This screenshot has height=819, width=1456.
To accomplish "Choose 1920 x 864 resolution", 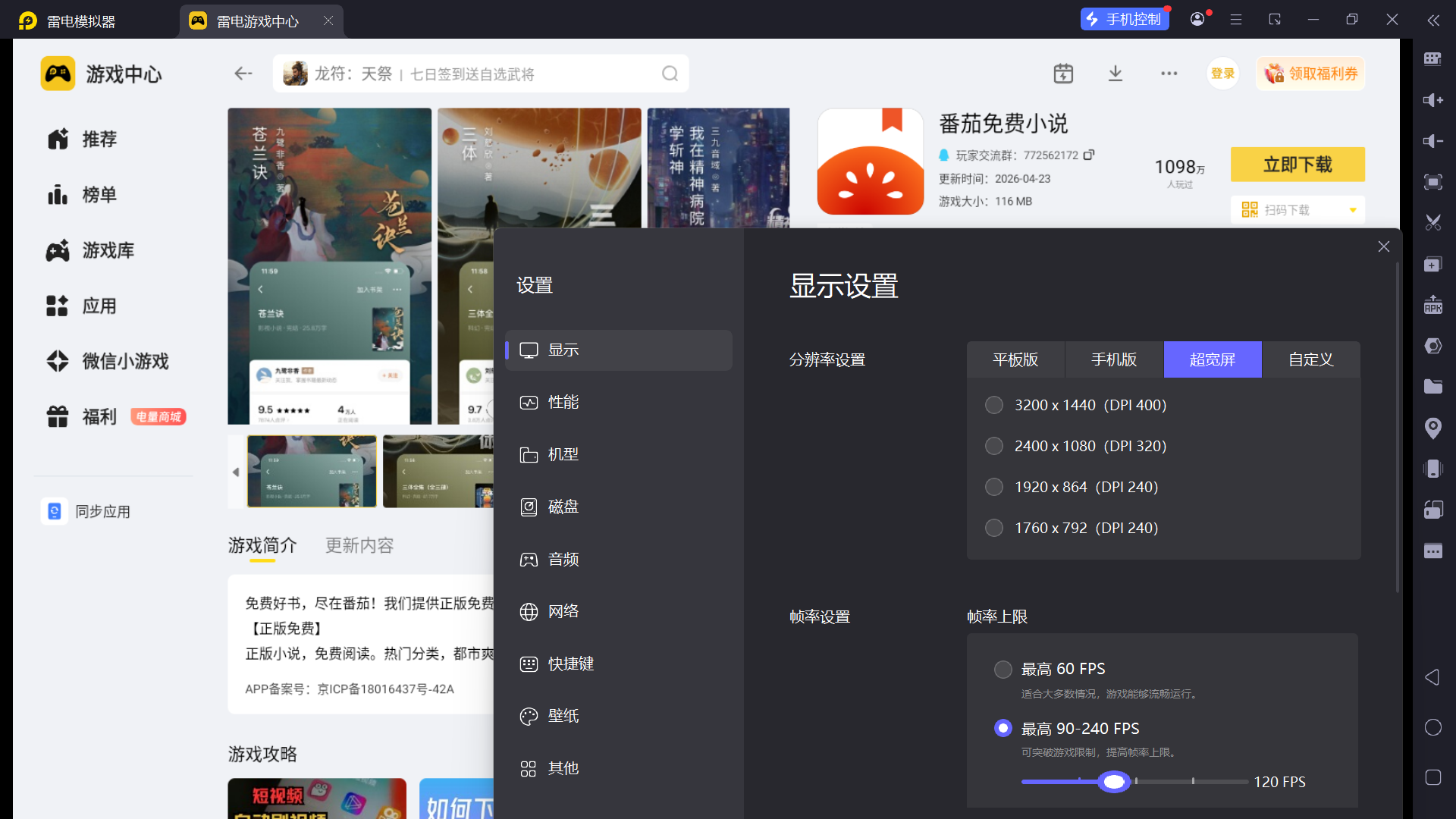I will pyautogui.click(x=993, y=487).
